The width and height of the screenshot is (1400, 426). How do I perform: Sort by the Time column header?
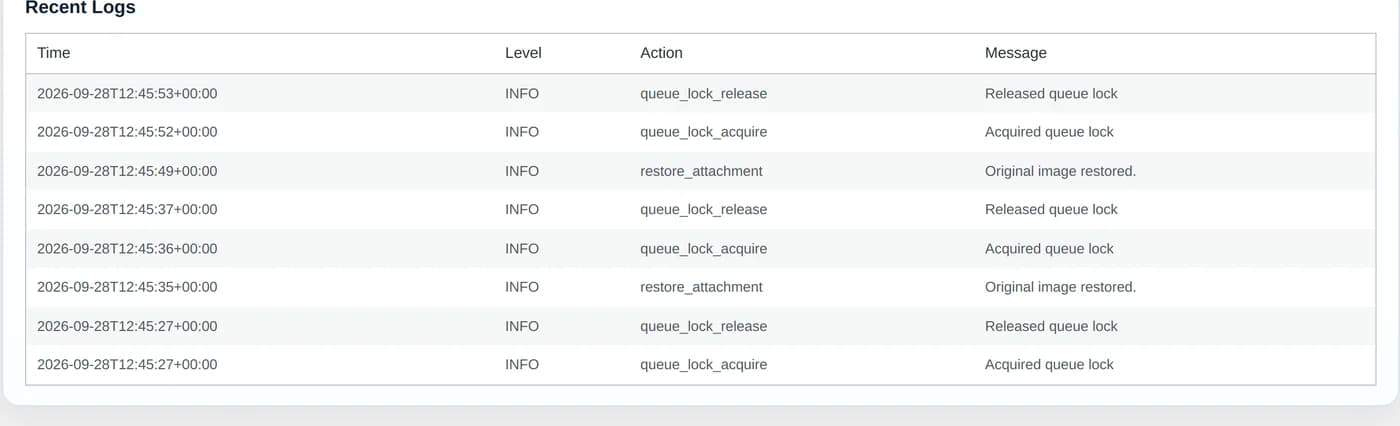pos(54,53)
